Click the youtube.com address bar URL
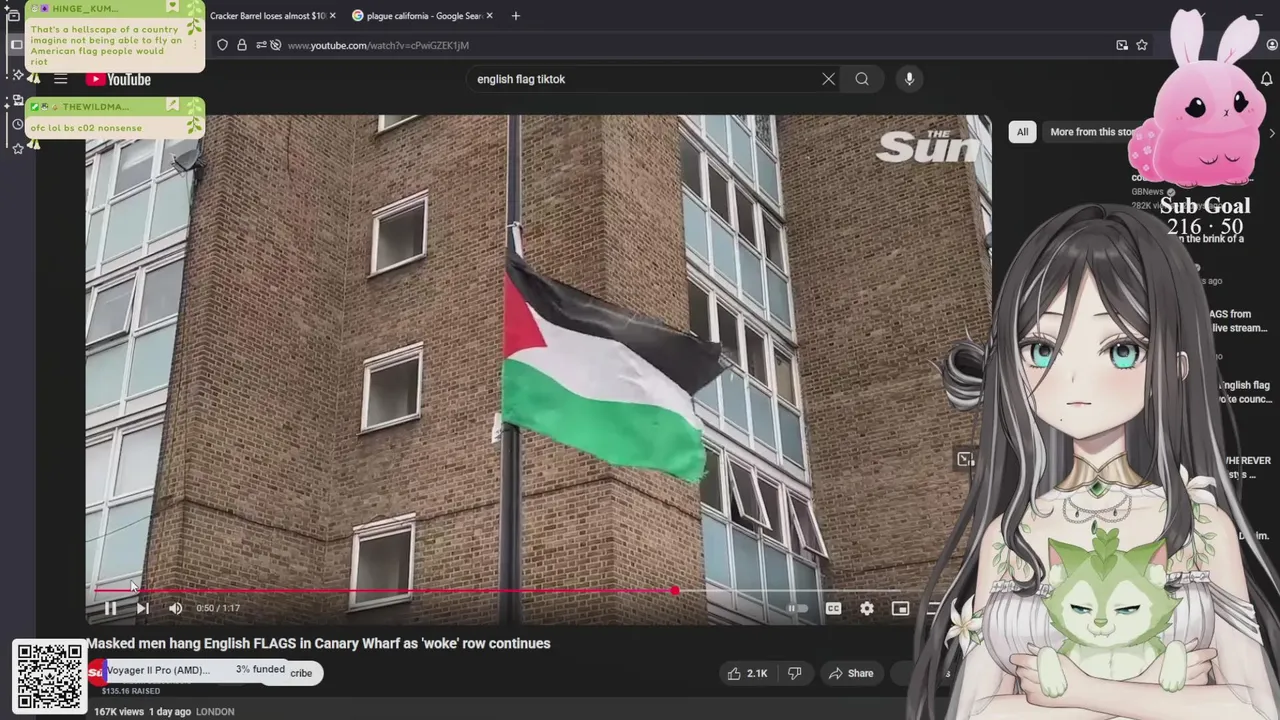Viewport: 1280px width, 720px height. 378,45
